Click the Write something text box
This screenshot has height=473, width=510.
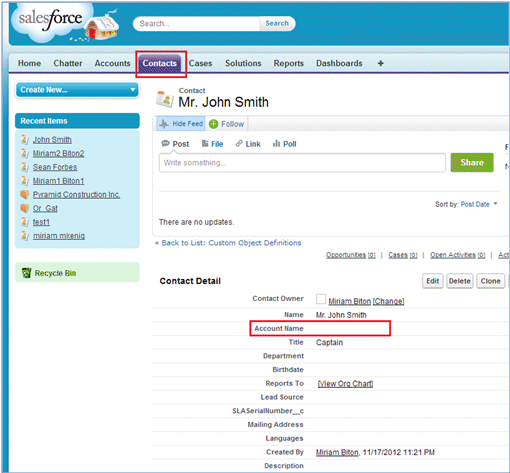302,163
